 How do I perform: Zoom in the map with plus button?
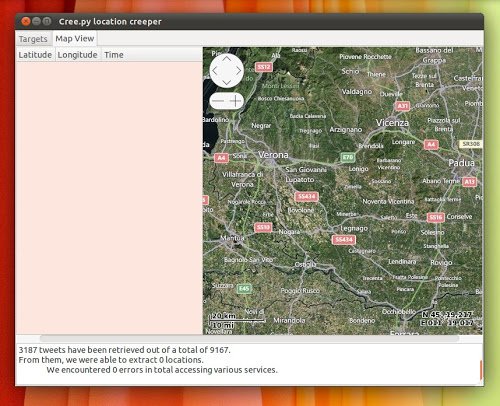pos(236,101)
